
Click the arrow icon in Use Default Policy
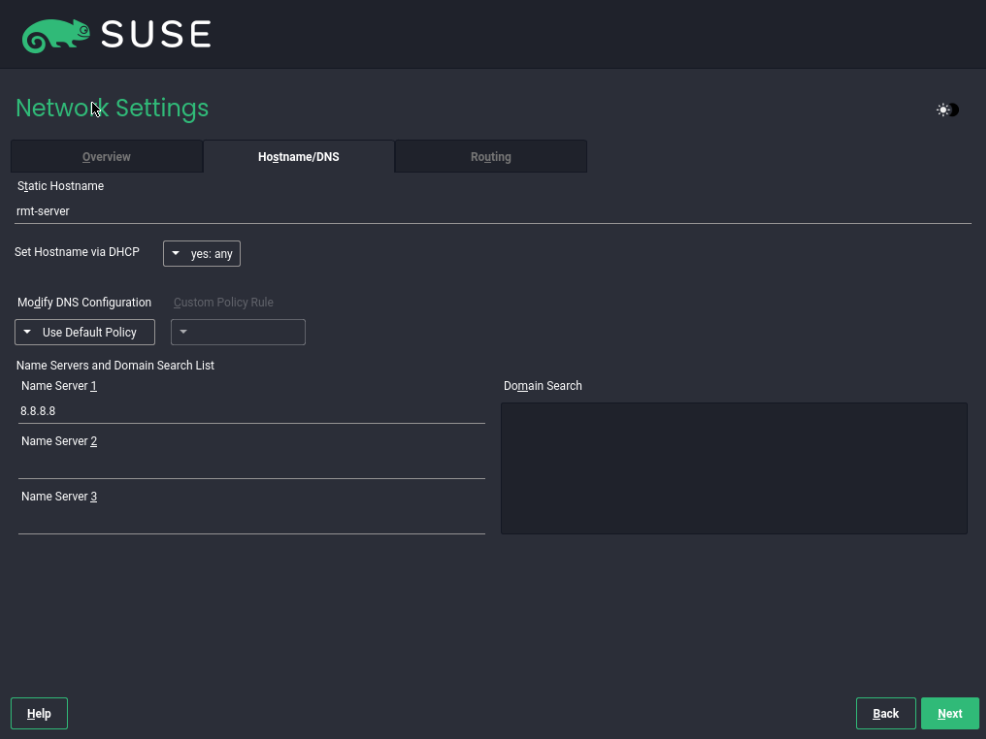27,332
